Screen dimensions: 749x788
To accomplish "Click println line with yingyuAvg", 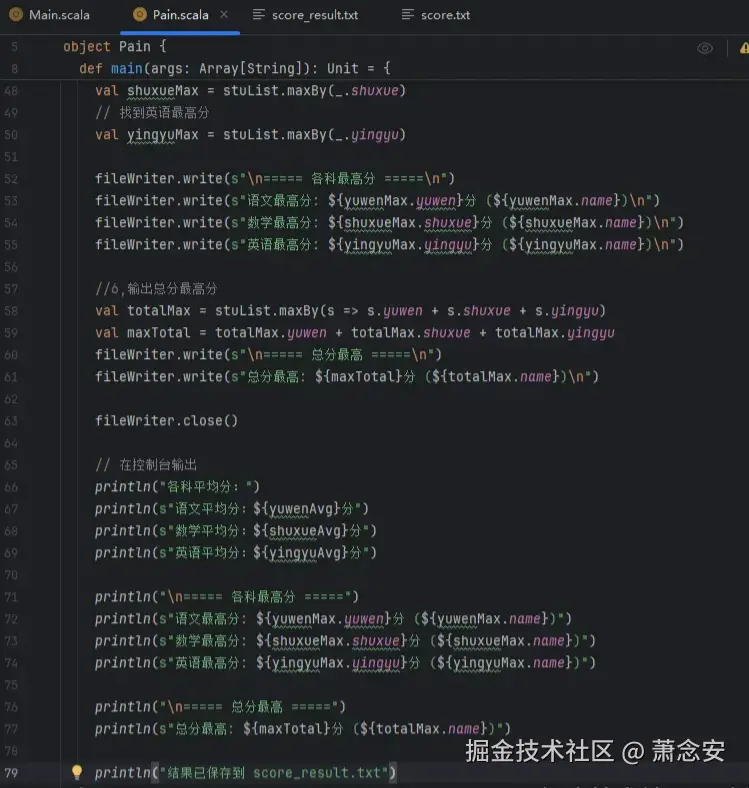I will pos(236,553).
